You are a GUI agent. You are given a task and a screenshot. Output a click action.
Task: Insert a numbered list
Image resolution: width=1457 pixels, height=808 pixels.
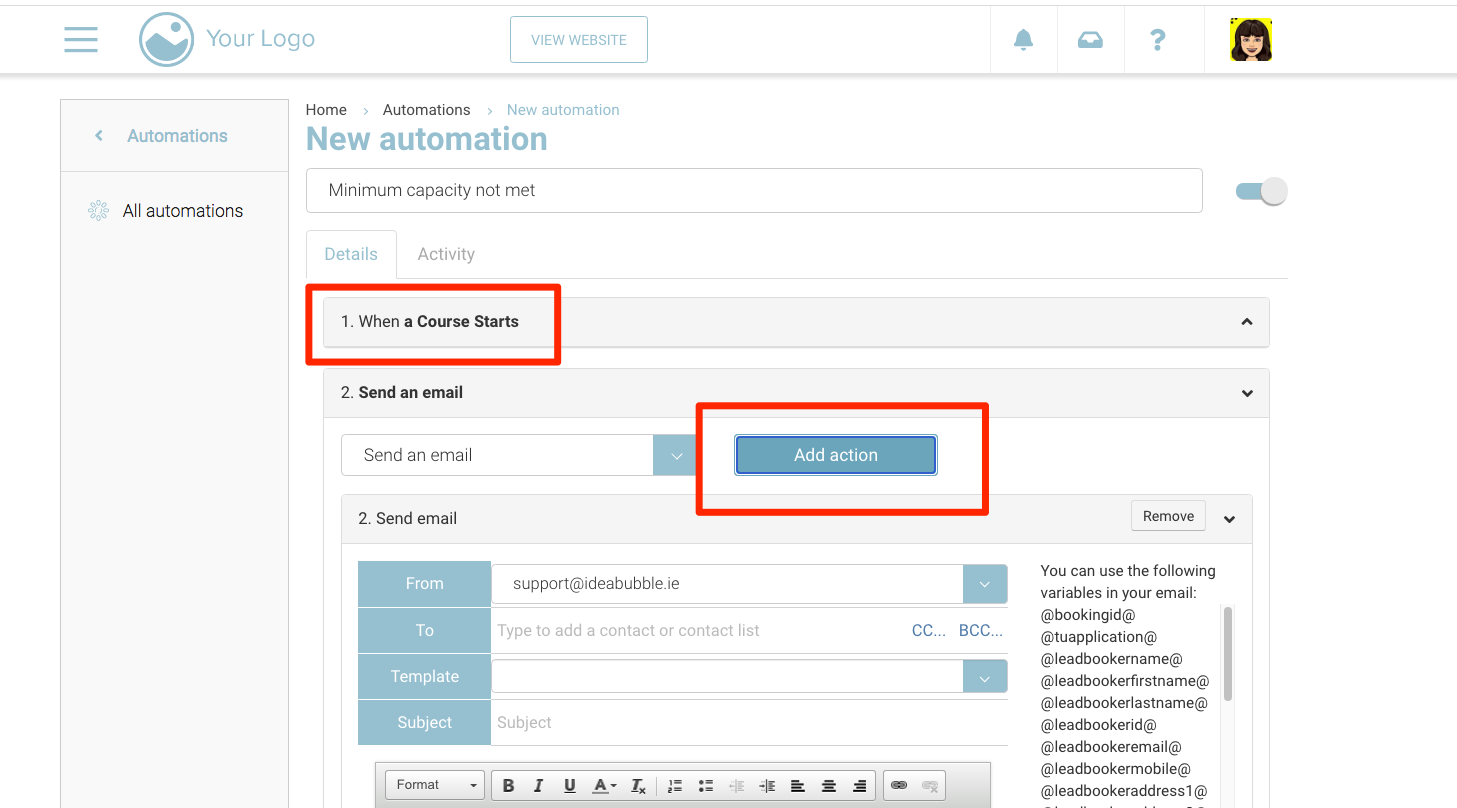(x=675, y=785)
